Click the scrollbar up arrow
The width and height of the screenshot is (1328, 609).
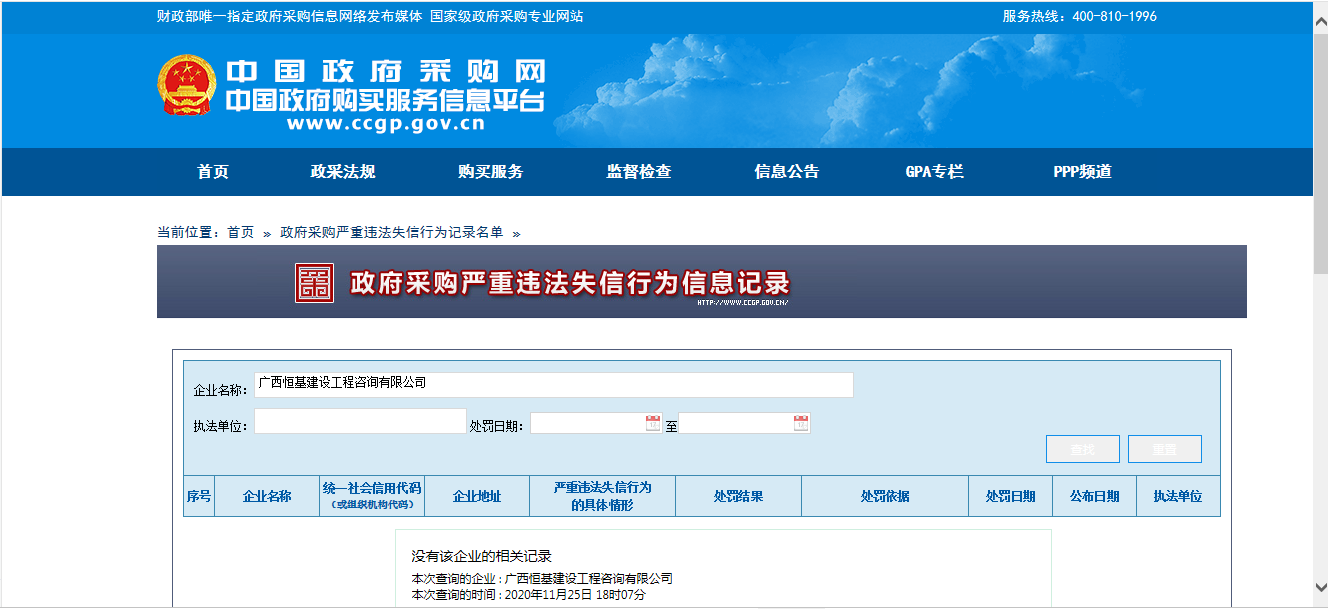click(x=1320, y=11)
